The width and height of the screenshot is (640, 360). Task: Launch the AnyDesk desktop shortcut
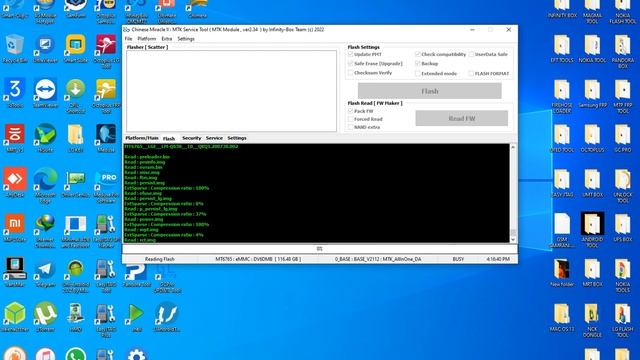(15, 182)
